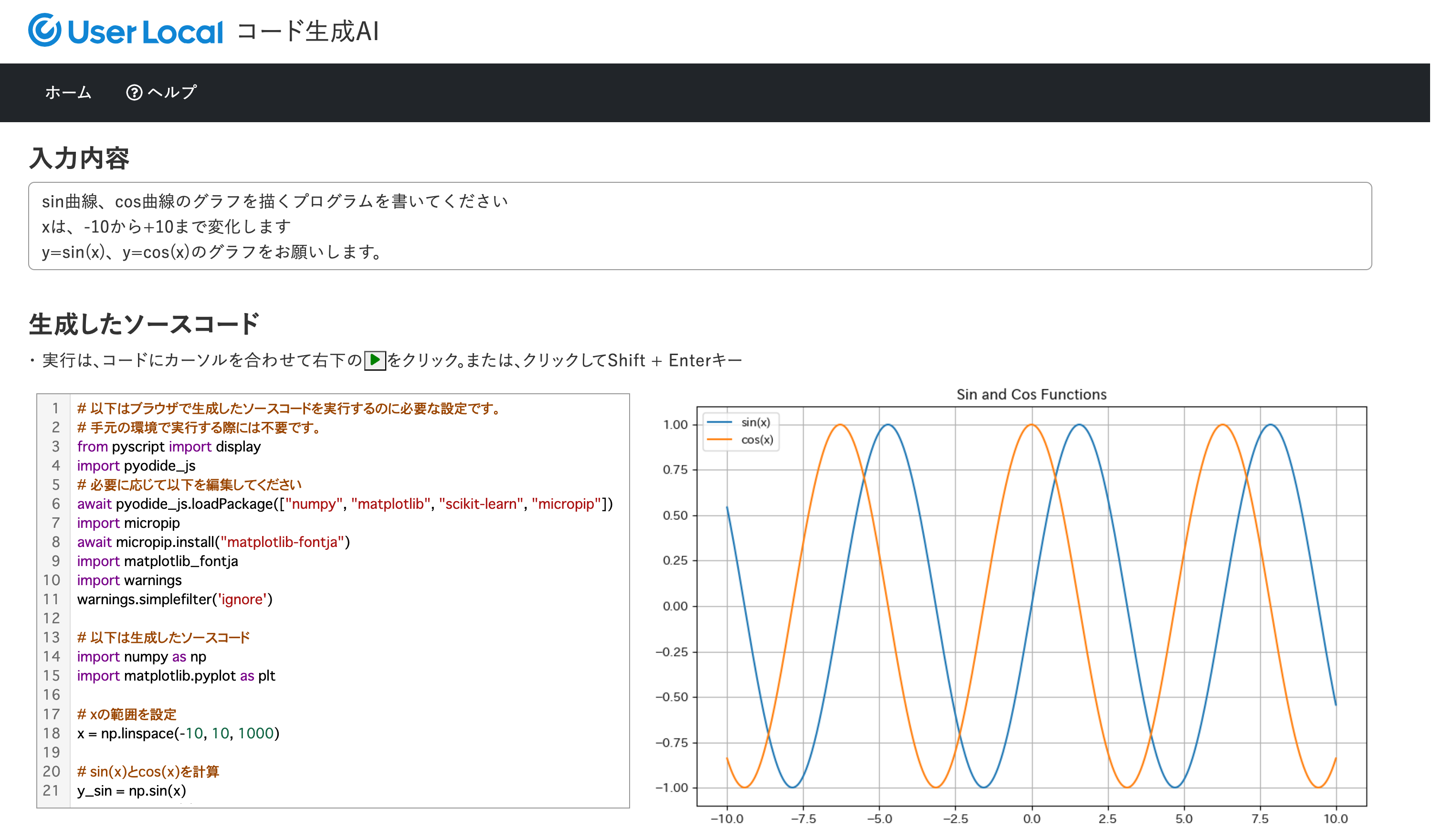The height and width of the screenshot is (840, 1432).
Task: Click the chart title Sin and Cos Functions
Action: (1032, 394)
